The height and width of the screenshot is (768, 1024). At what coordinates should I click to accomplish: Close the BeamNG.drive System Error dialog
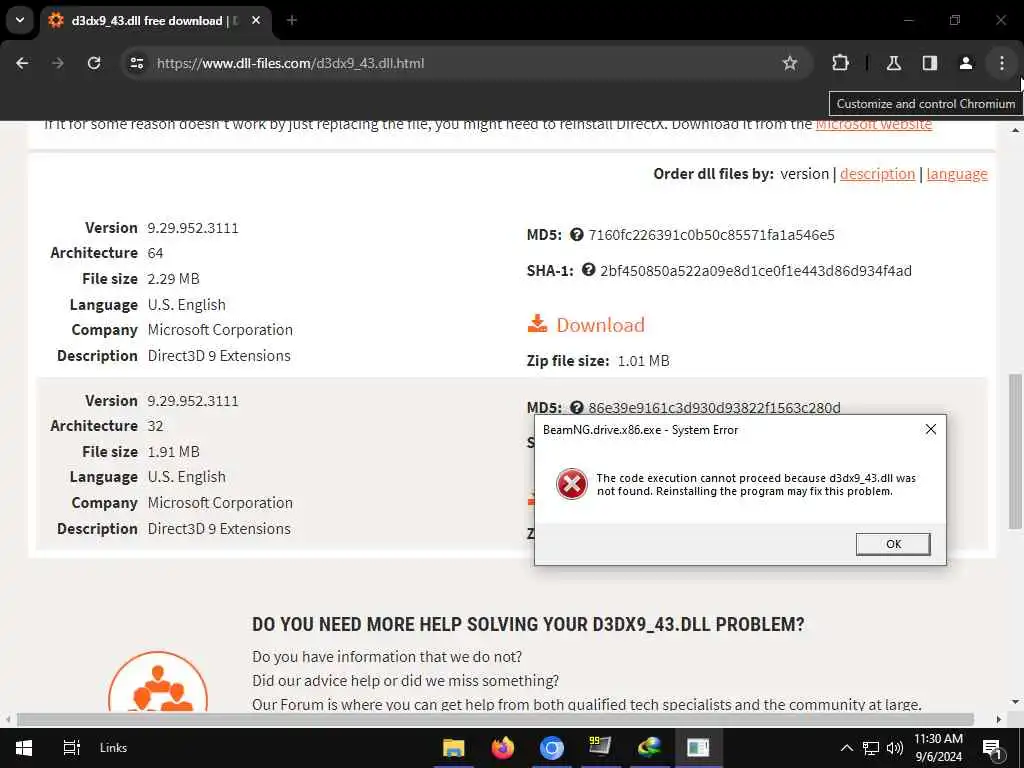pos(931,429)
